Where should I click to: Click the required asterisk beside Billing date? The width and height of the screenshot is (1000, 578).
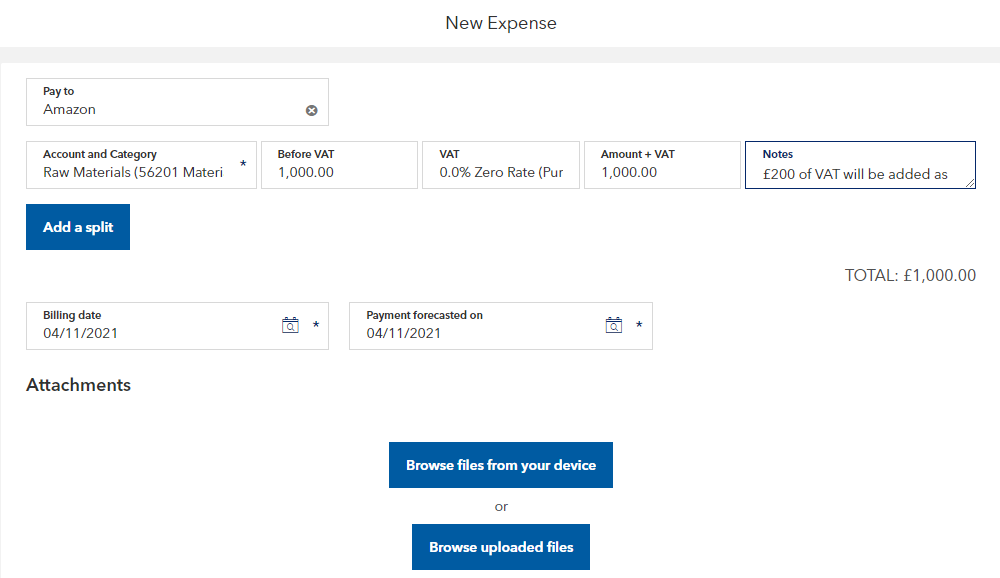point(316,326)
